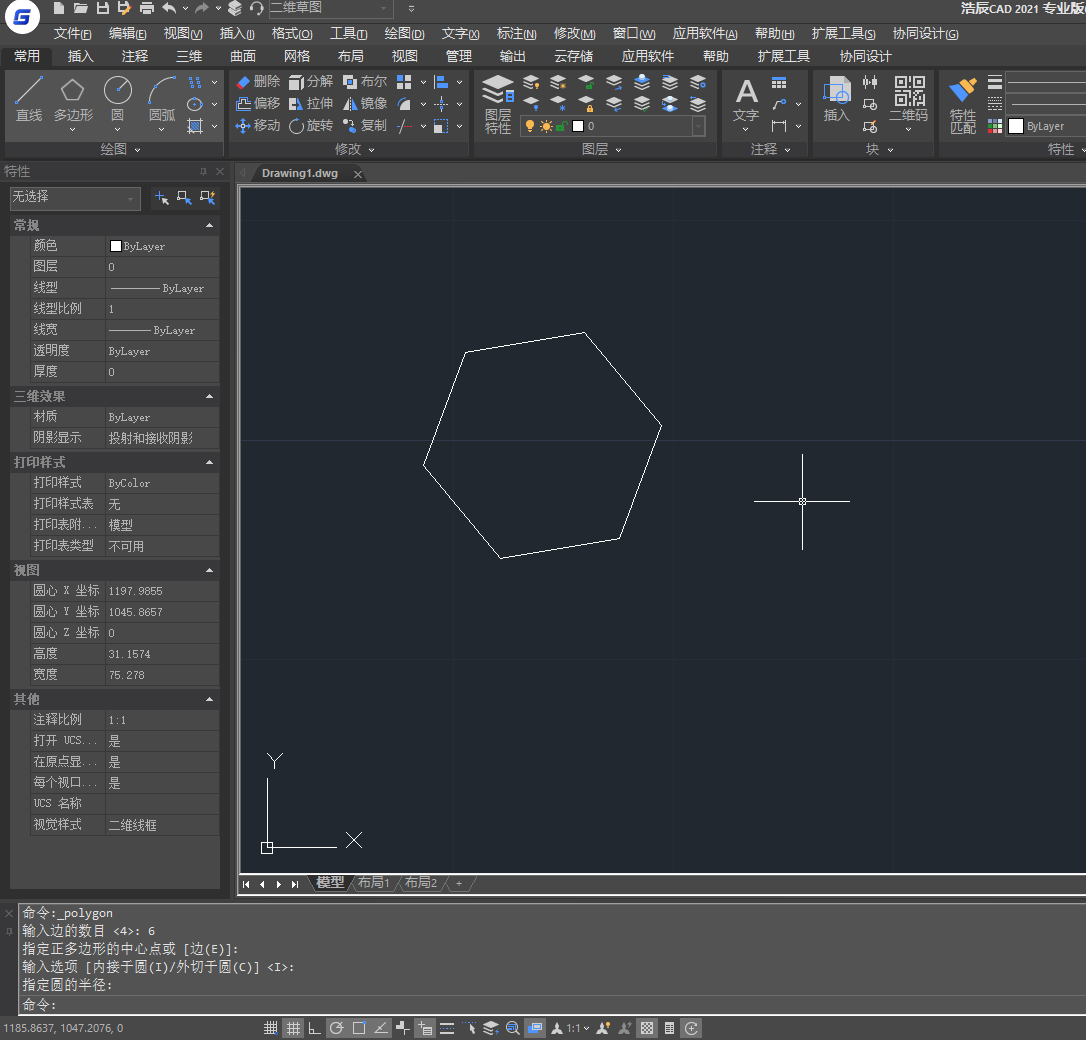Click the add layout plus button
The height and width of the screenshot is (1040, 1086).
click(x=459, y=884)
